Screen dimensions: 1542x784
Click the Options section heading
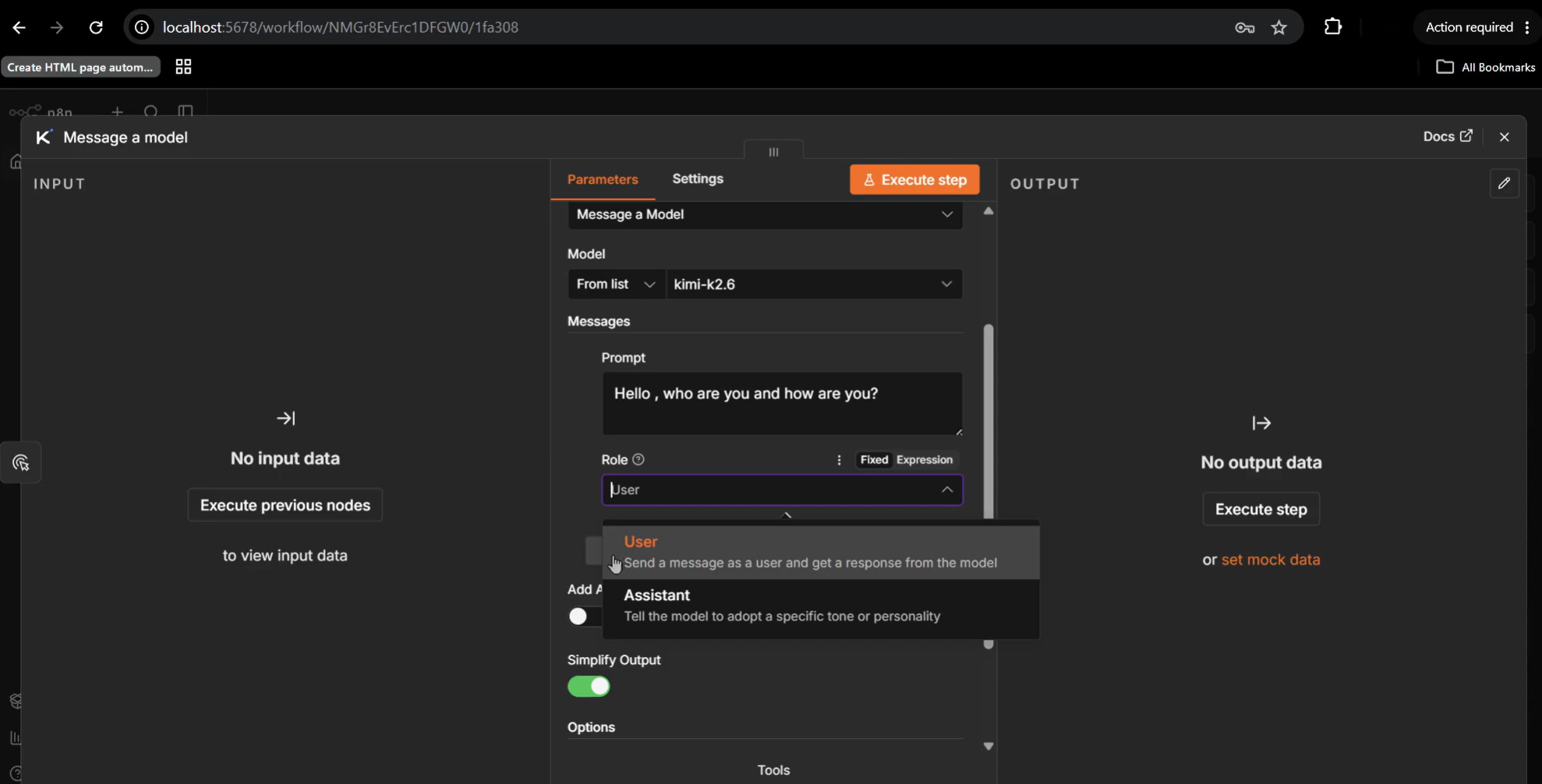(x=591, y=727)
